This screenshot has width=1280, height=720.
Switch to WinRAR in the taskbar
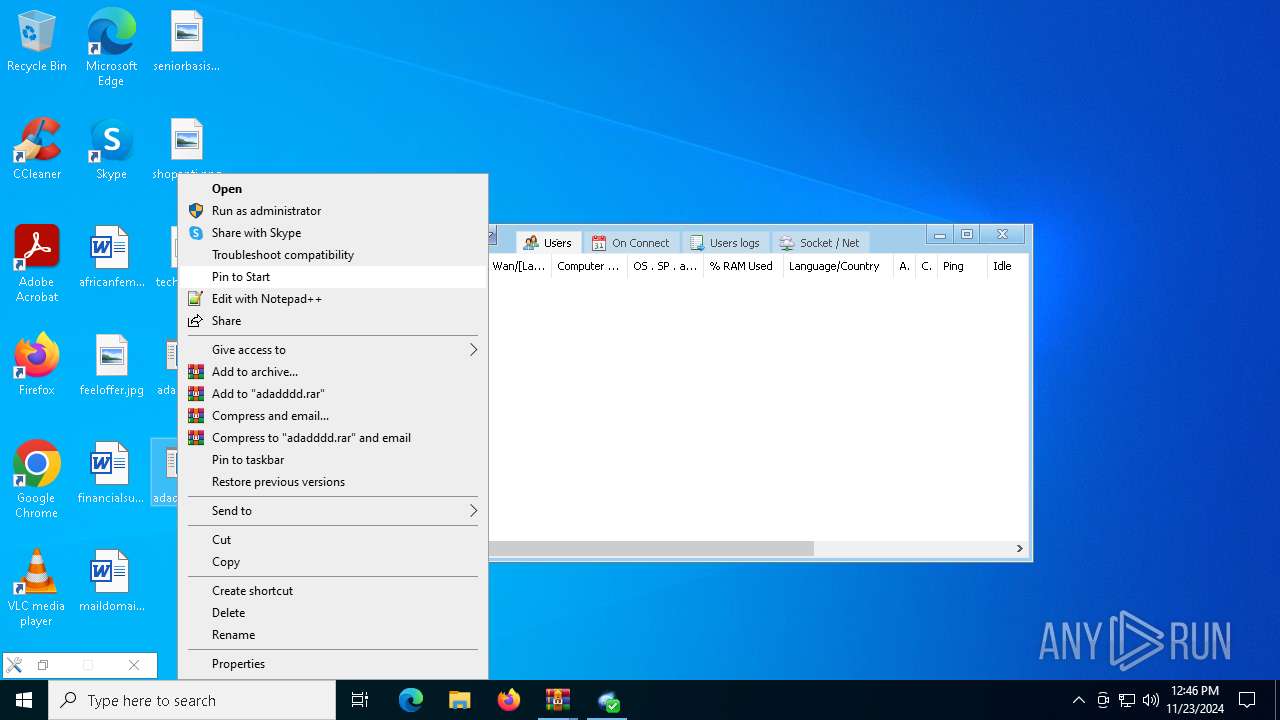(558, 700)
